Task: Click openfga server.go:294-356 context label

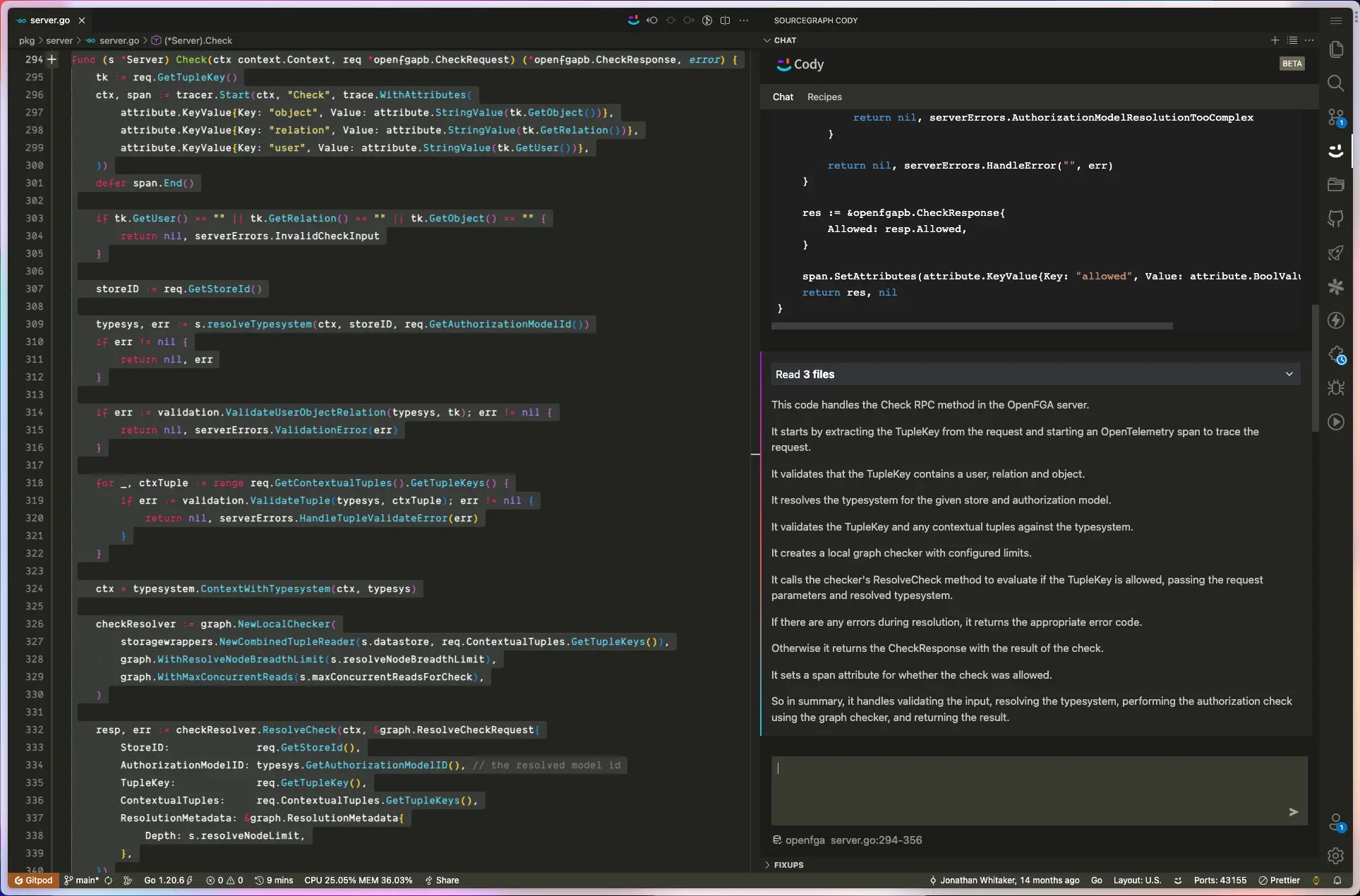Action: click(847, 840)
